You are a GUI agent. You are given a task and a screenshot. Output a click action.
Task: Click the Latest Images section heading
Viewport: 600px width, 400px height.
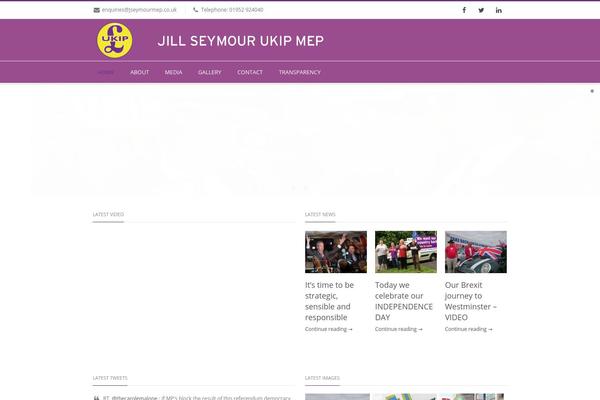[x=322, y=378]
